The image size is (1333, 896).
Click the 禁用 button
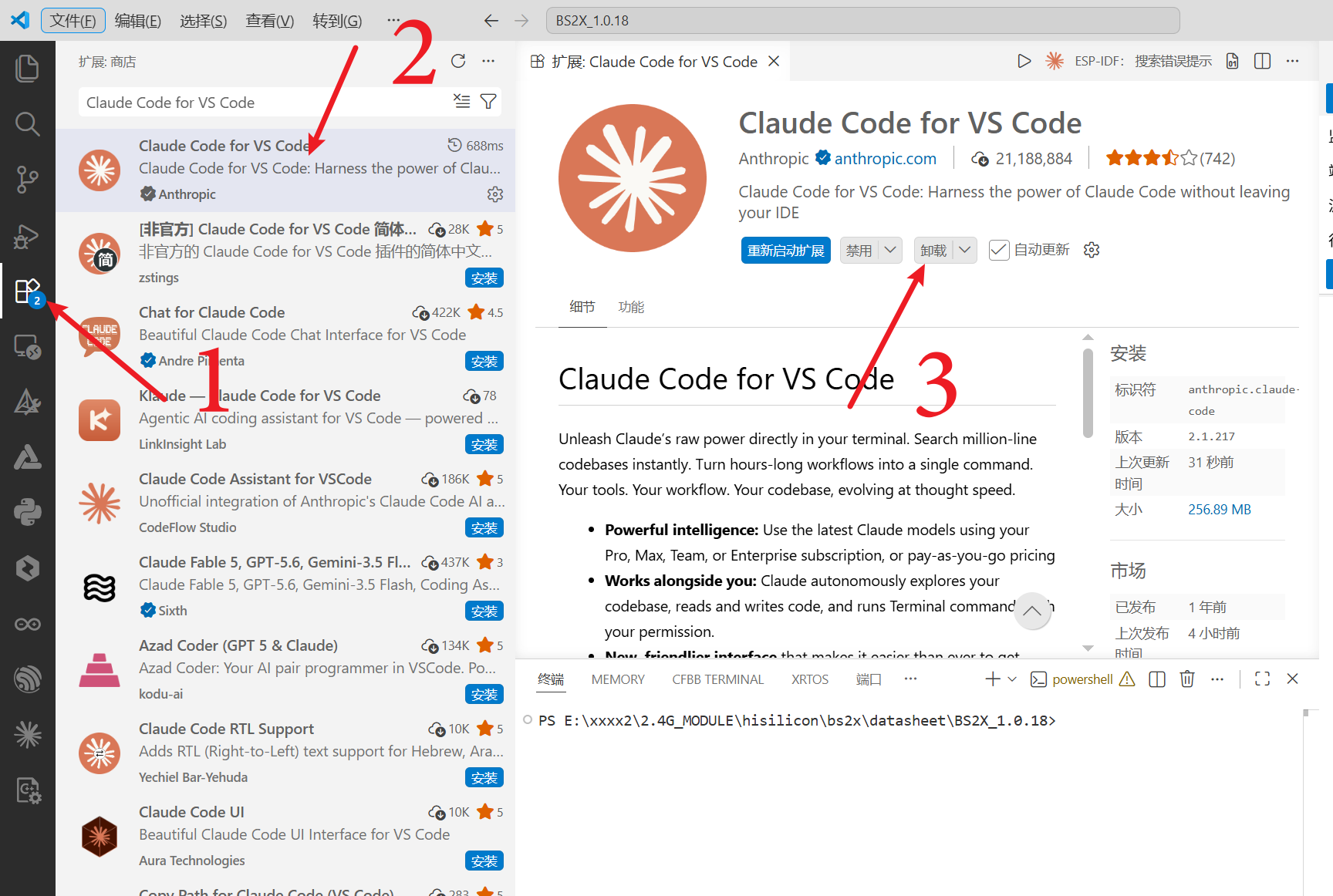coord(859,250)
